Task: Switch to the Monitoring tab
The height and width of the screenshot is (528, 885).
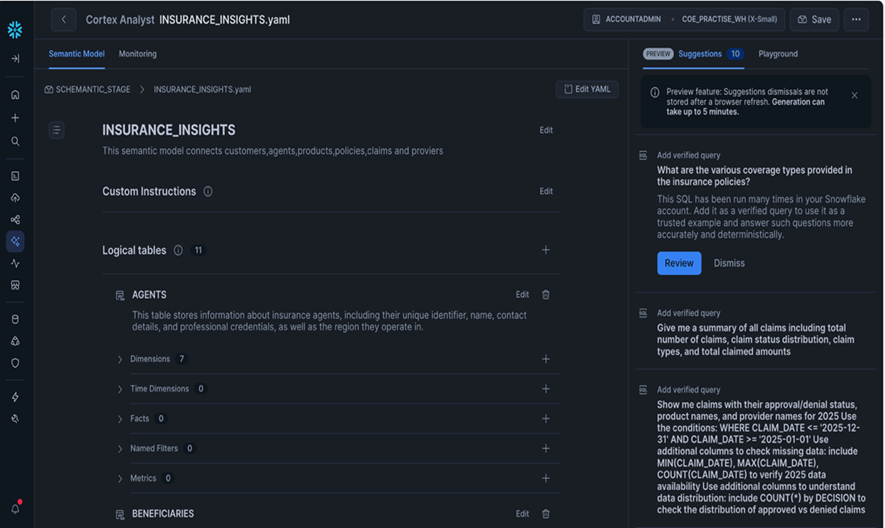Action: coord(137,54)
